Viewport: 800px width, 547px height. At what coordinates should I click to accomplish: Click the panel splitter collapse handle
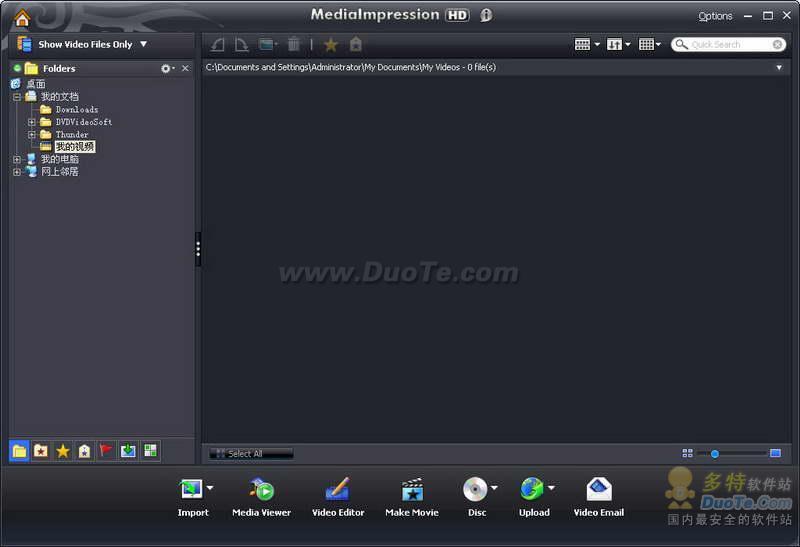point(198,249)
